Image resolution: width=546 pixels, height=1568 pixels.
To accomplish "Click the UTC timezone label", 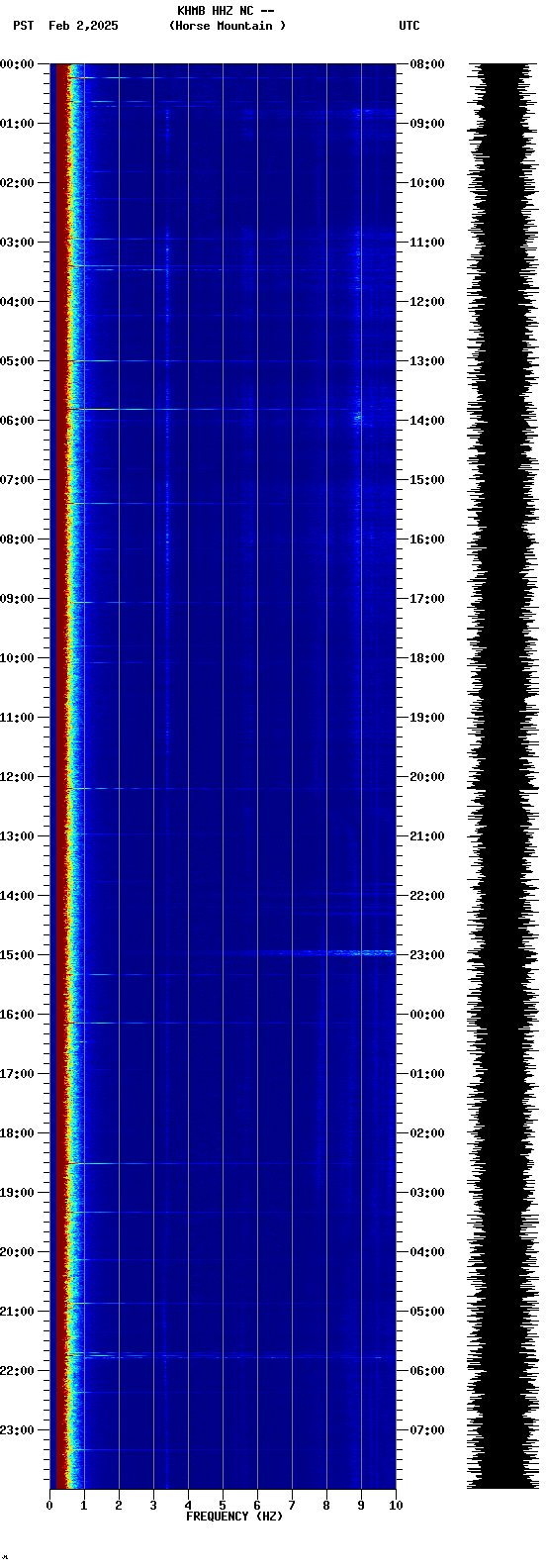I will pyautogui.click(x=409, y=26).
